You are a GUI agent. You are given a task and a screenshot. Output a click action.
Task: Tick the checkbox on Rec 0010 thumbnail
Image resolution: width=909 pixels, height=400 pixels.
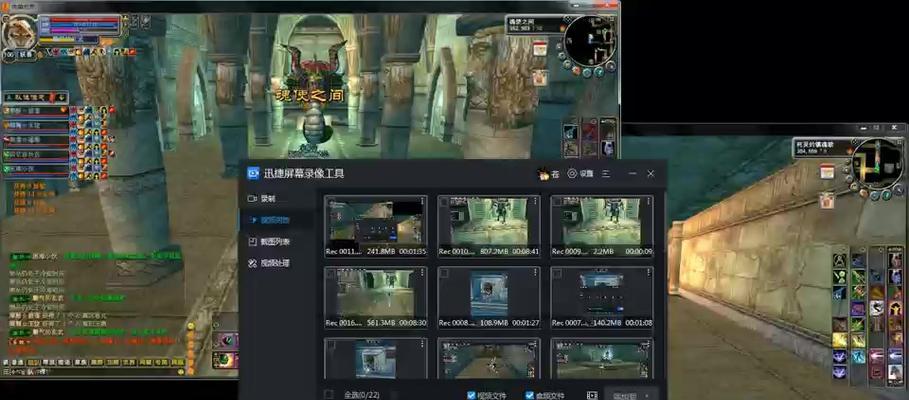tap(444, 202)
